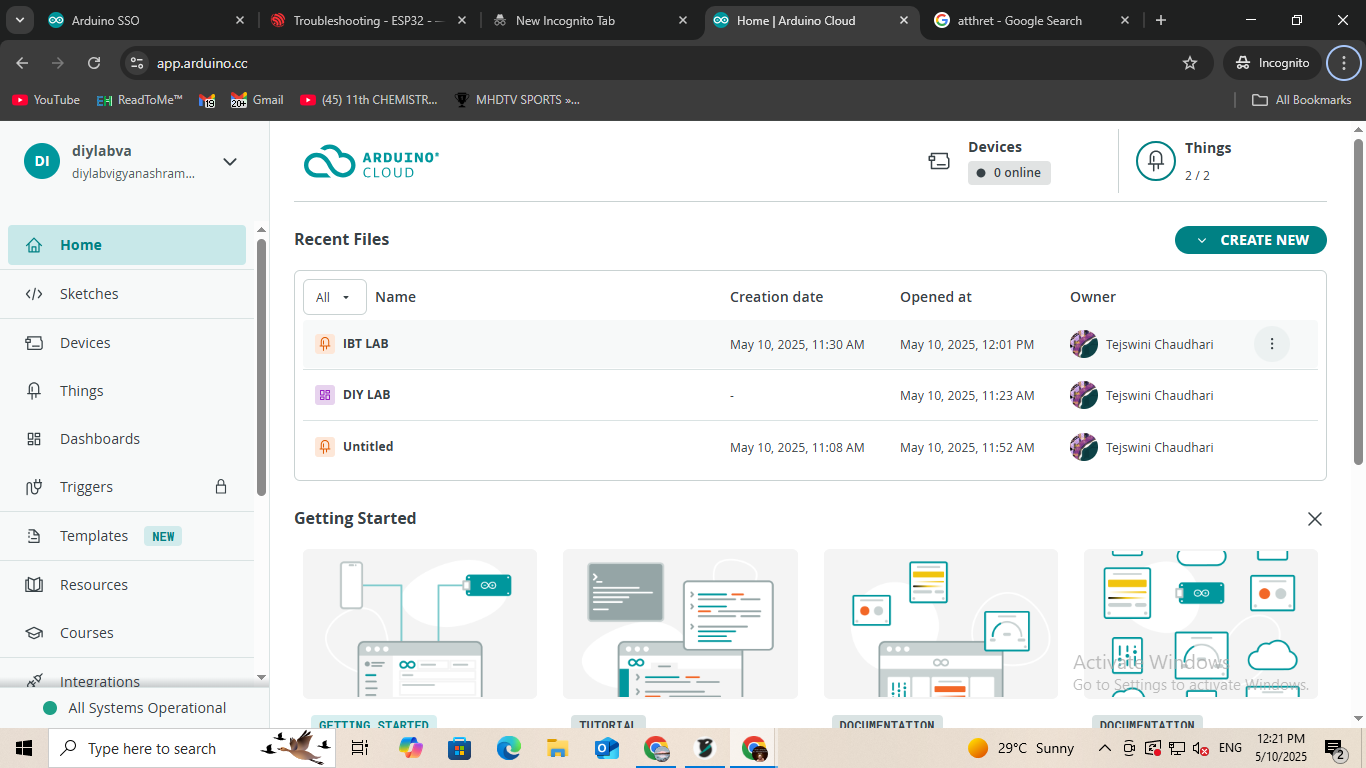Switch to the Troubleshooting - ESP32 tab

click(368, 20)
